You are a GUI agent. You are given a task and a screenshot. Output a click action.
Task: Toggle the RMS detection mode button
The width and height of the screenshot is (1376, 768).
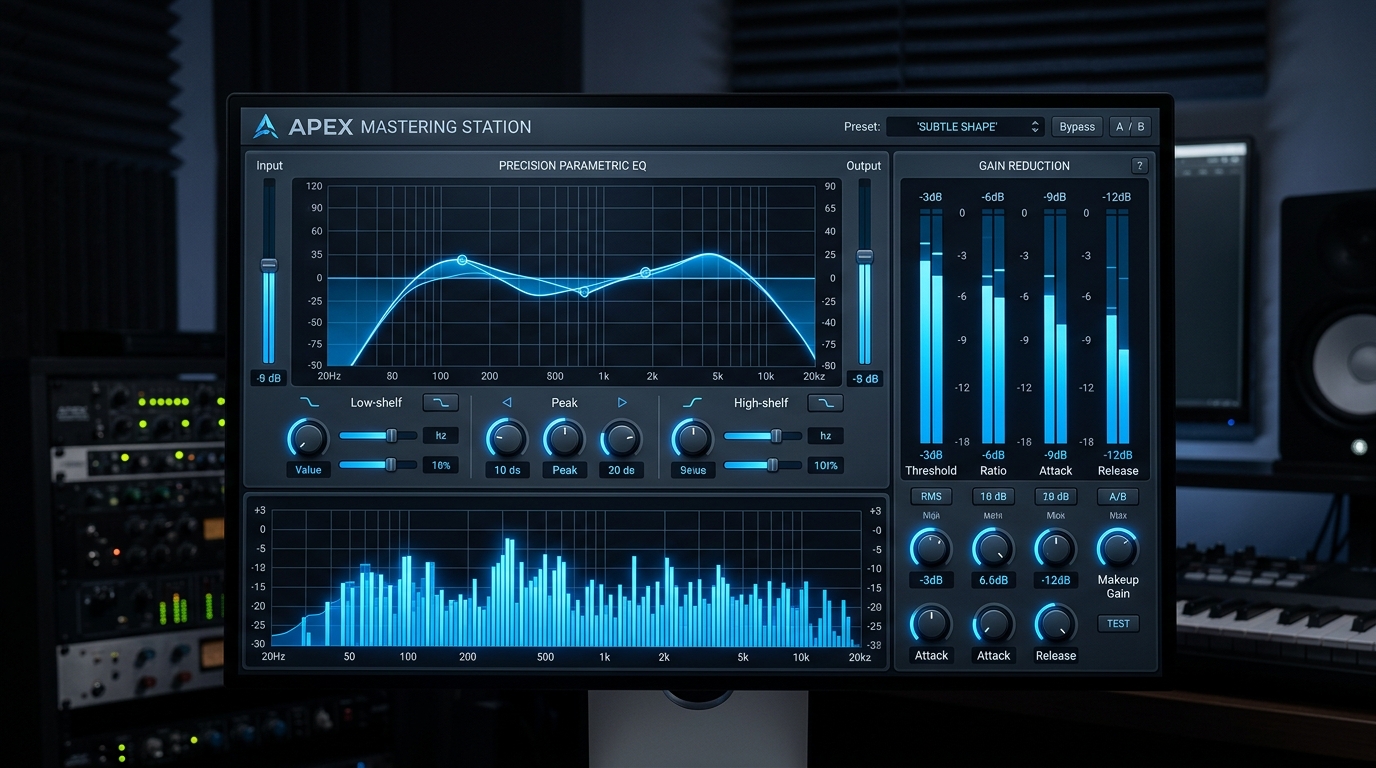click(x=931, y=497)
